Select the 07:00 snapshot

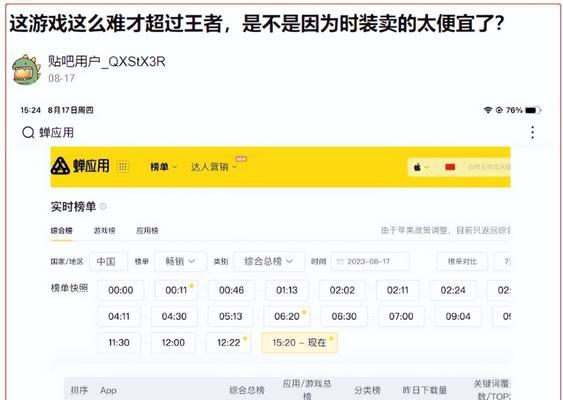pos(401,316)
